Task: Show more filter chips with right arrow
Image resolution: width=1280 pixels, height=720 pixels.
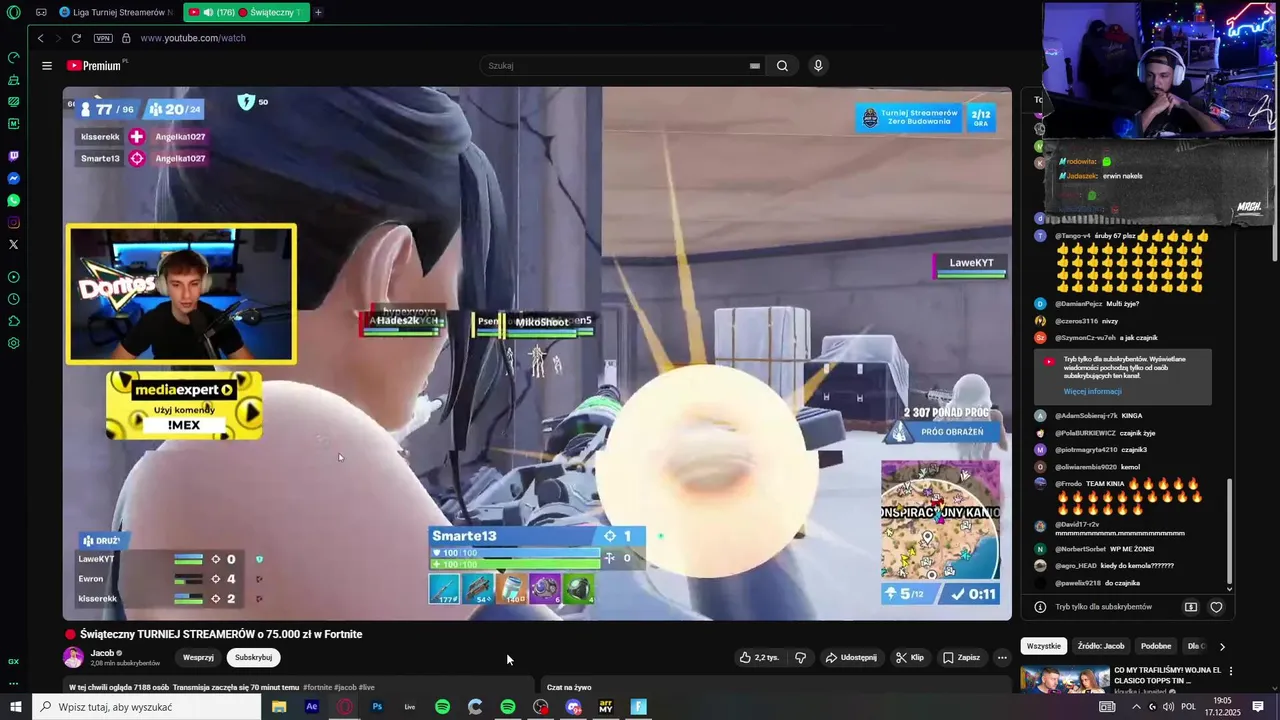Action: pos(1222,647)
